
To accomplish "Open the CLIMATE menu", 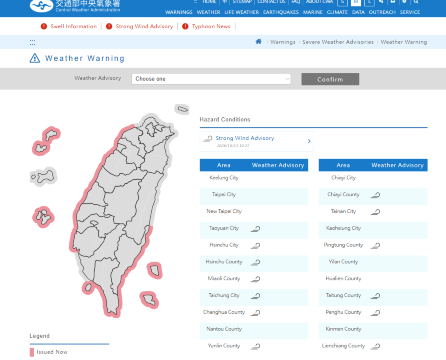I will pos(337,12).
